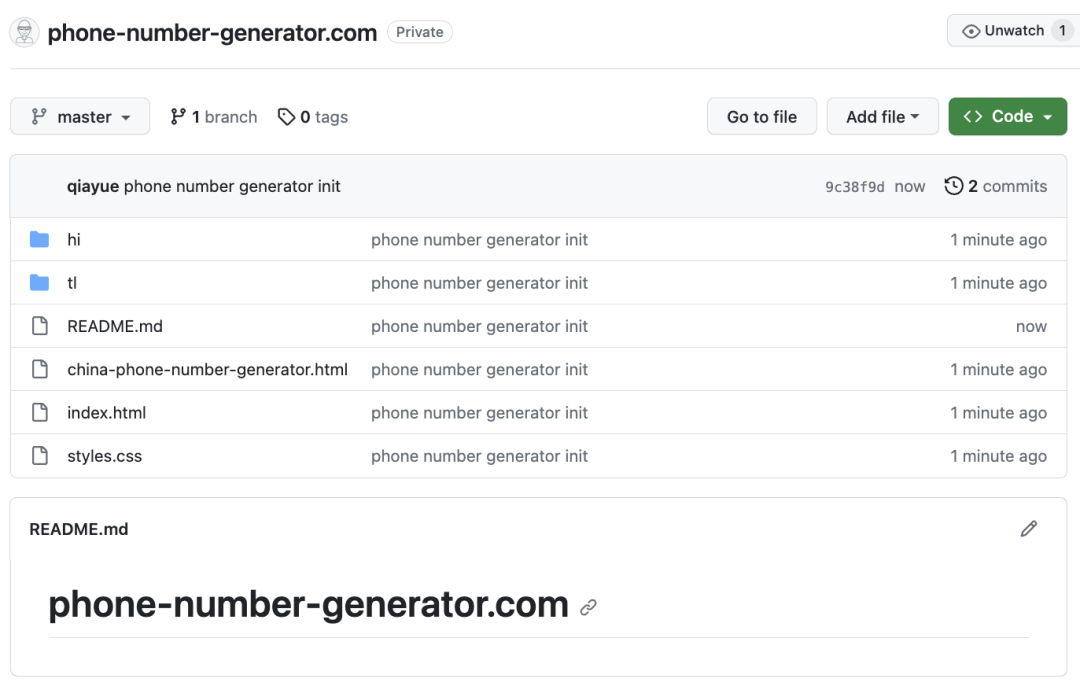Open the 'tl' folder icon
The image size is (1080, 686).
tap(40, 283)
